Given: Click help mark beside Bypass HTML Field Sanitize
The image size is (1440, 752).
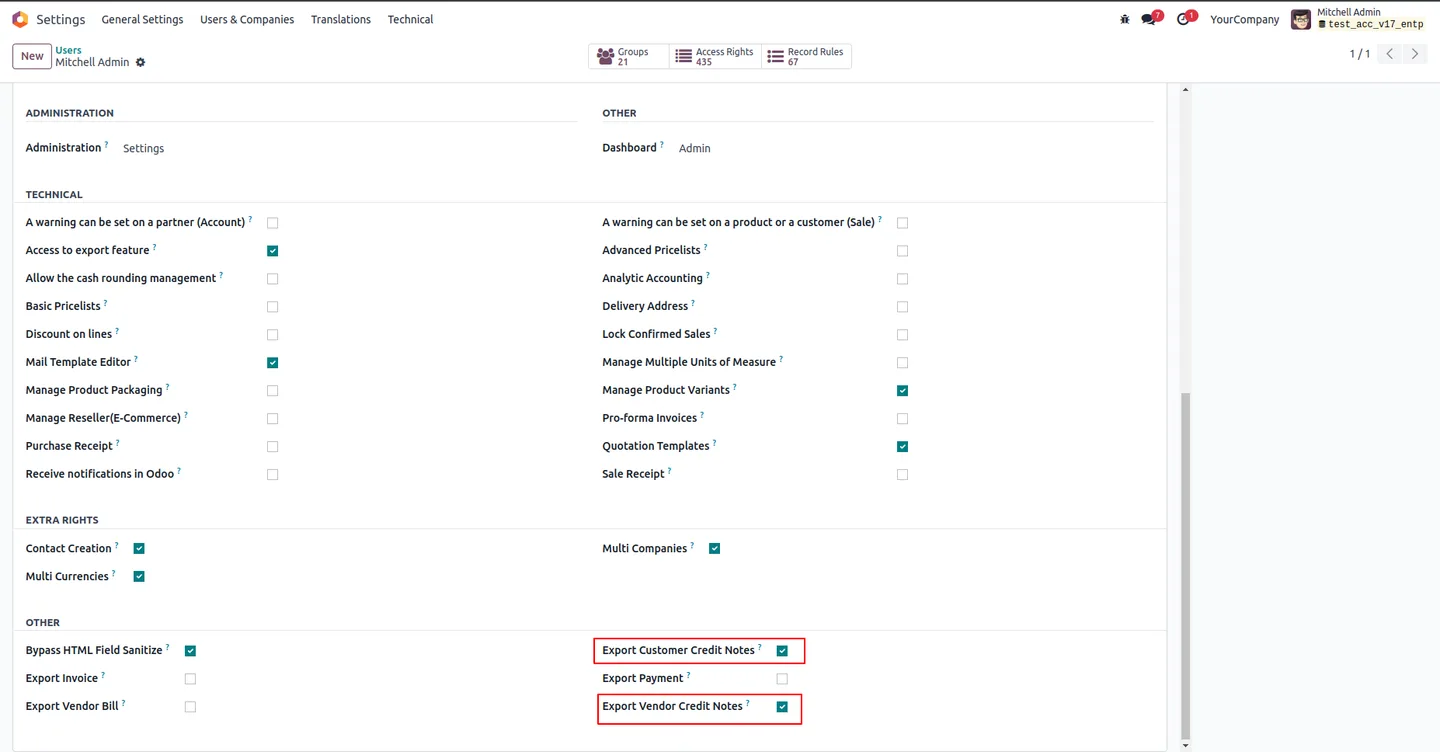Looking at the screenshot, I should tap(168, 647).
